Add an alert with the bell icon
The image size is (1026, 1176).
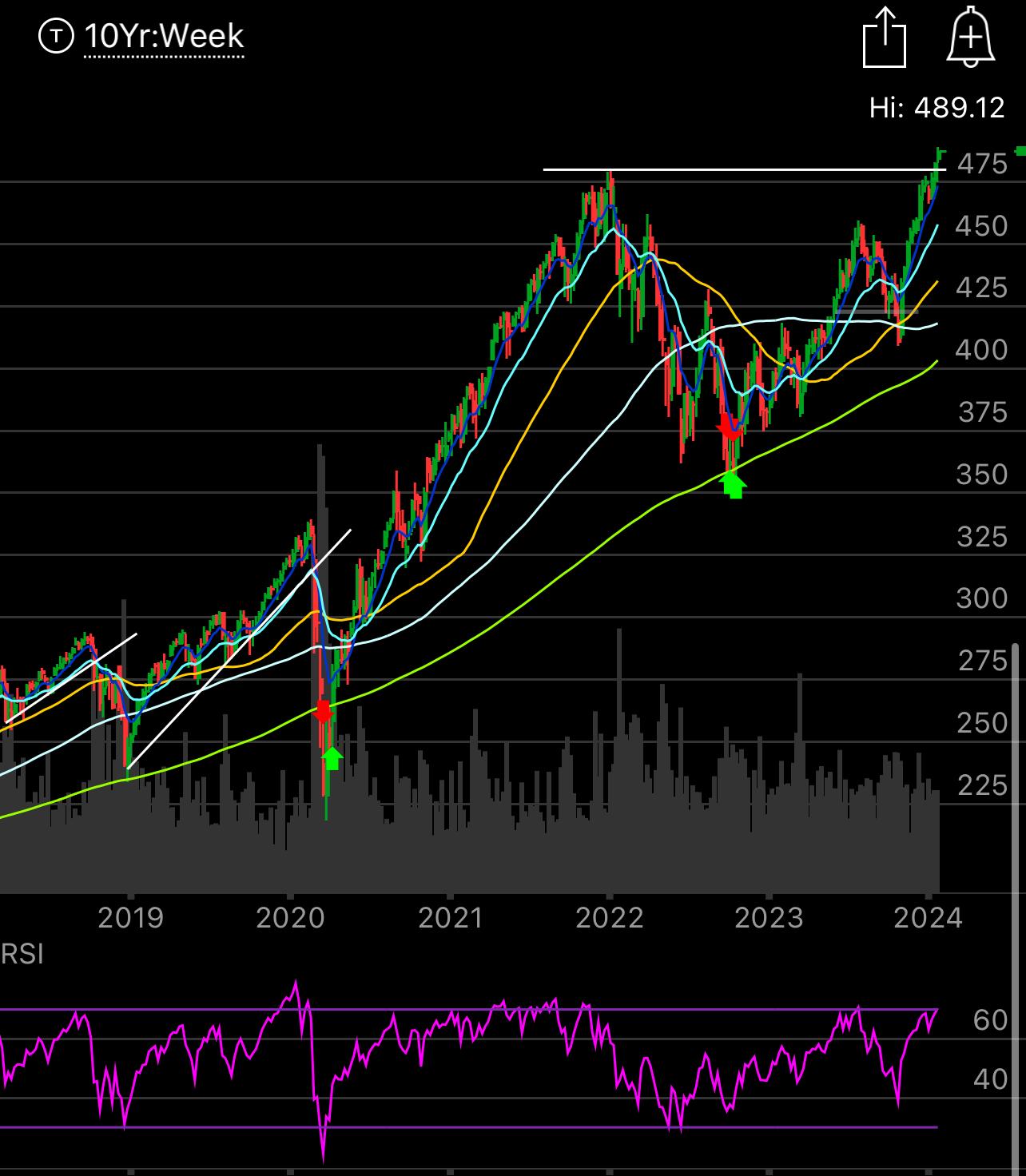tap(970, 37)
